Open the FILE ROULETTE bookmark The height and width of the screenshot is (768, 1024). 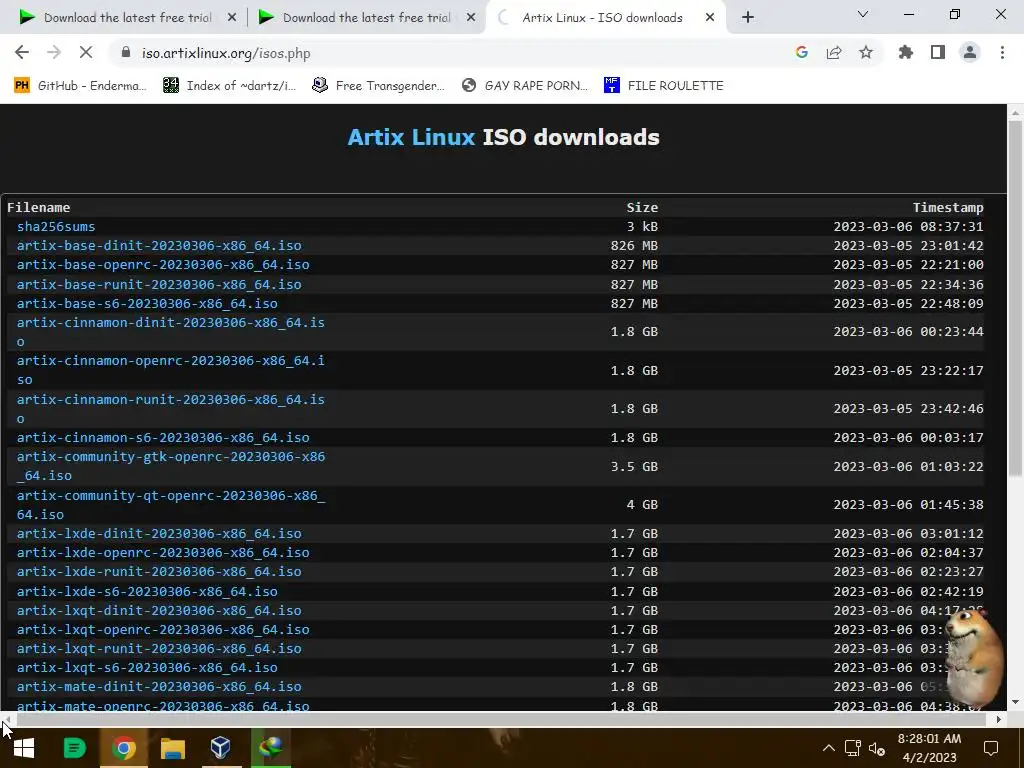[x=664, y=86]
